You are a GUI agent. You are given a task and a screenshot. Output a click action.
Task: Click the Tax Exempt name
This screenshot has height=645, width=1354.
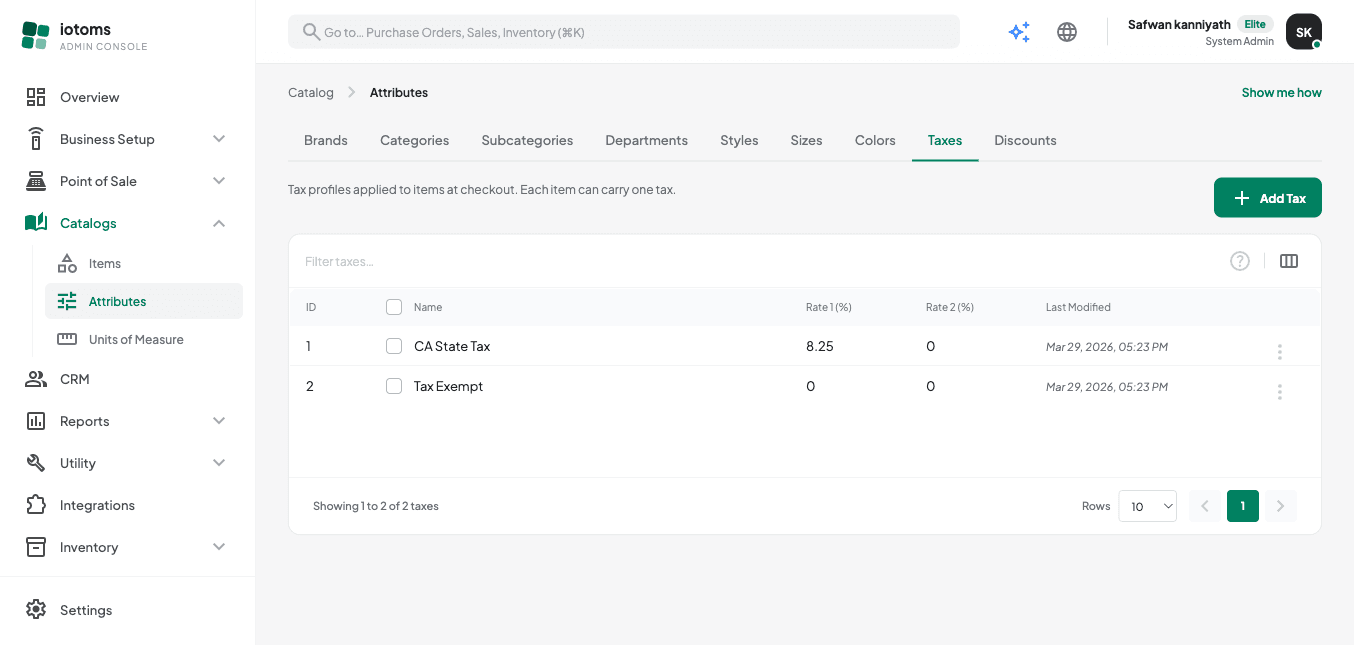click(448, 386)
